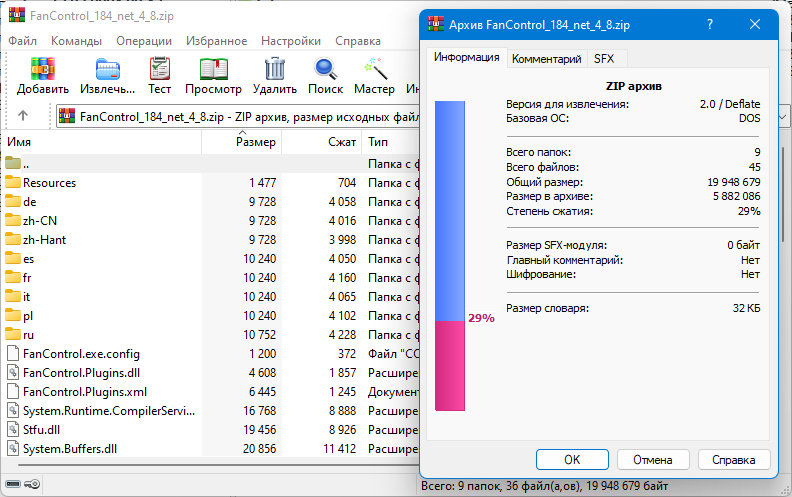Select the Resources folder icon

[13, 182]
